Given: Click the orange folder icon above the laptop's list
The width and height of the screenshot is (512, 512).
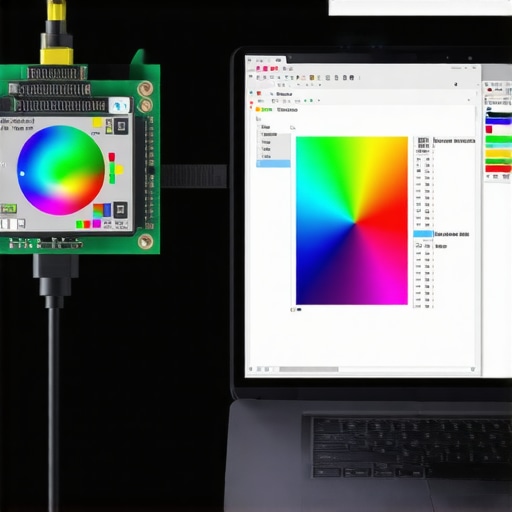Looking at the screenshot, I should (258, 109).
